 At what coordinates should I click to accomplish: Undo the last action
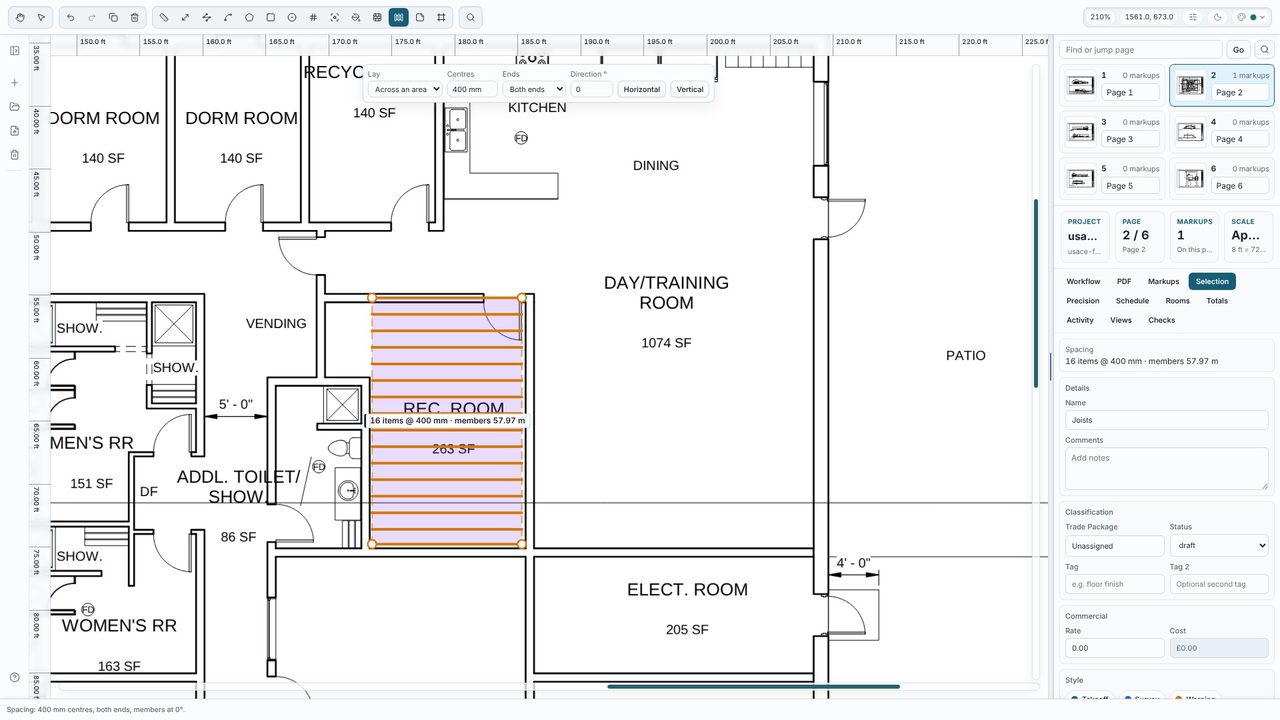[x=70, y=17]
